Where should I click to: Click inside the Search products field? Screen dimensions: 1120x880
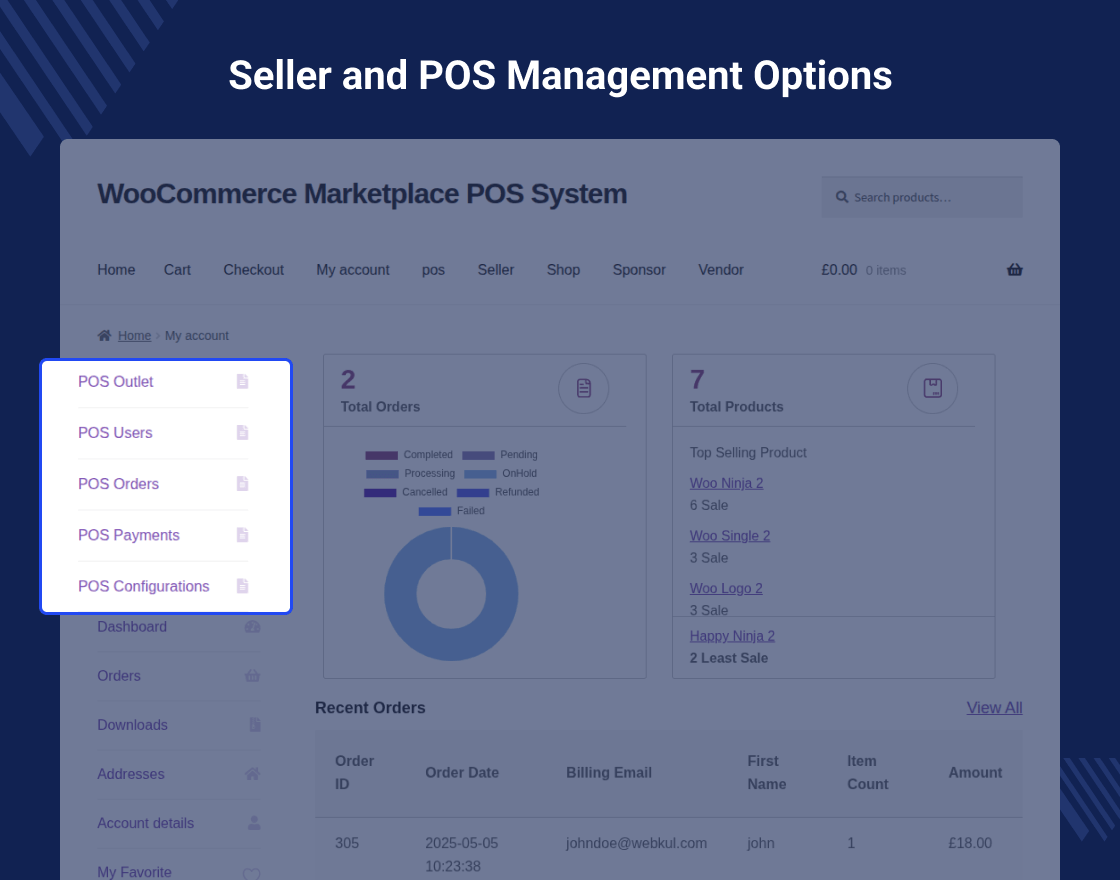click(922, 197)
